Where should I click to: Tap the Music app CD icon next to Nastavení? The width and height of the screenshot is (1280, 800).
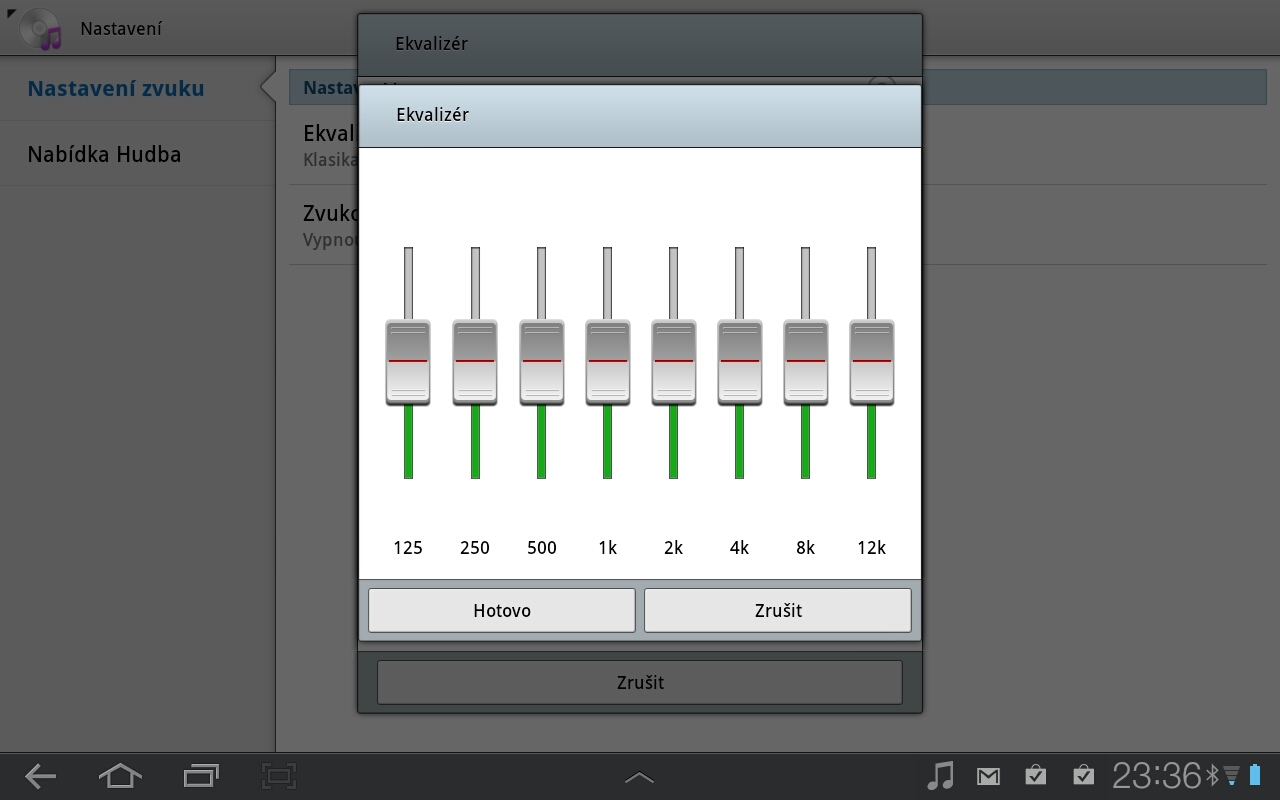(x=40, y=28)
